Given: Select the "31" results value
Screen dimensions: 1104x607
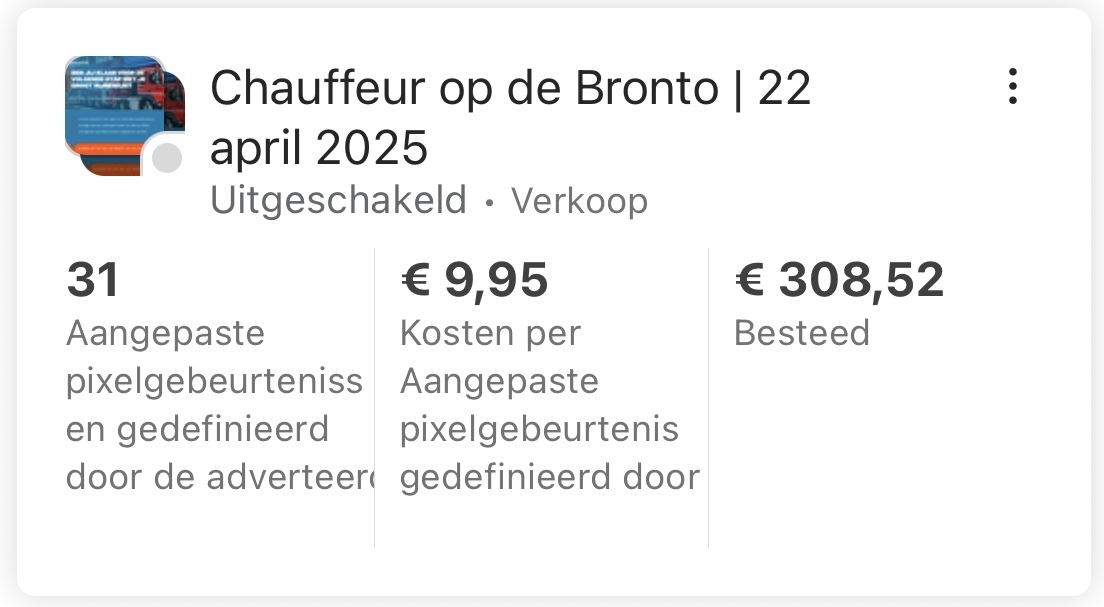Looking at the screenshot, I should [x=92, y=281].
